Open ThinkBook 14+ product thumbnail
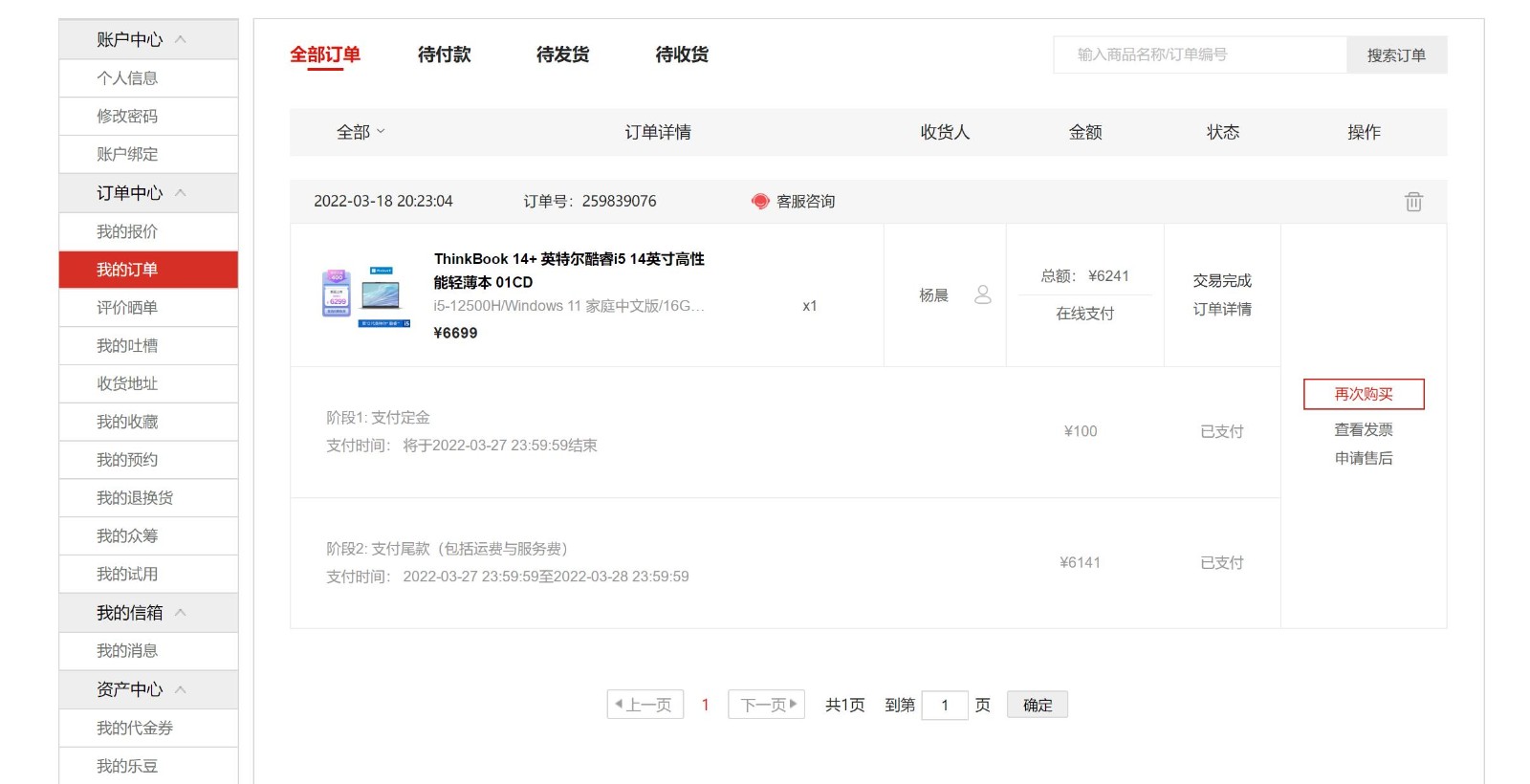The width and height of the screenshot is (1530, 784). 366,296
